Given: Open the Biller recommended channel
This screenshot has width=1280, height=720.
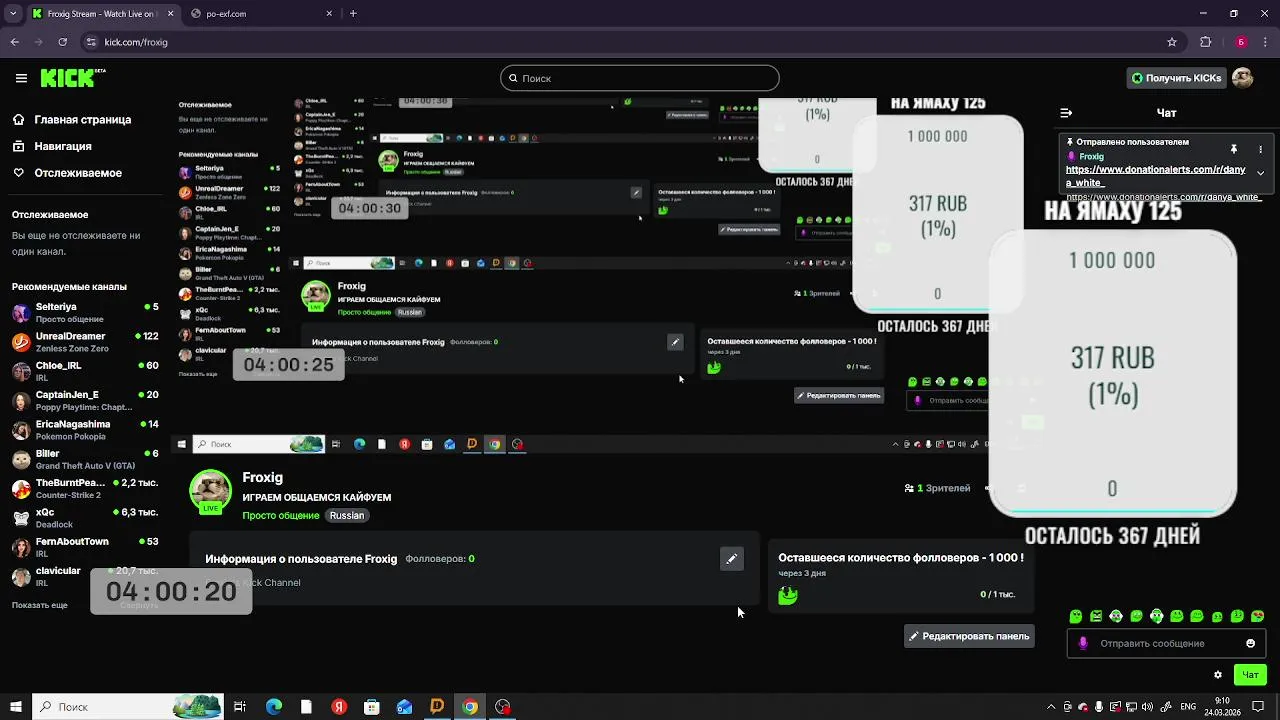Looking at the screenshot, I should coord(85,459).
